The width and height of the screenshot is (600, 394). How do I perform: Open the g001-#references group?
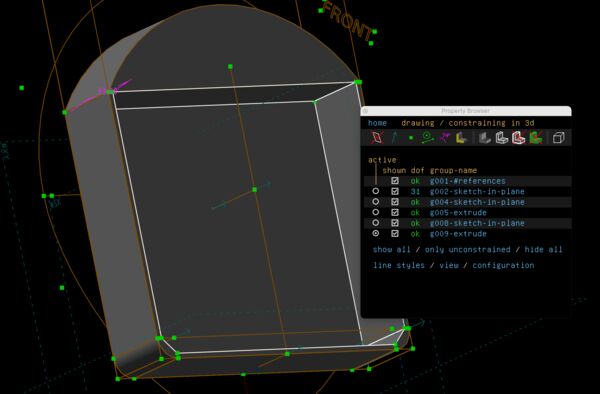[467, 181]
